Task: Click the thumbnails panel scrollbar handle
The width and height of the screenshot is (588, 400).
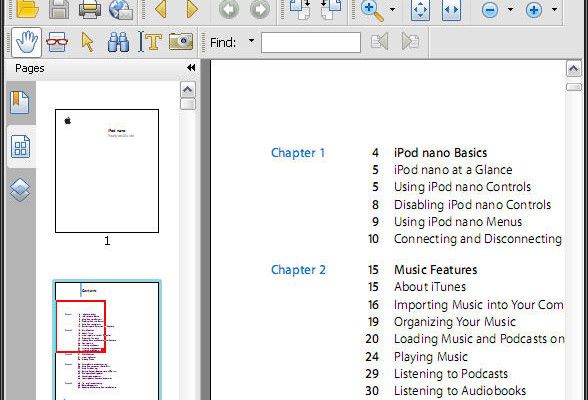Action: (x=188, y=104)
